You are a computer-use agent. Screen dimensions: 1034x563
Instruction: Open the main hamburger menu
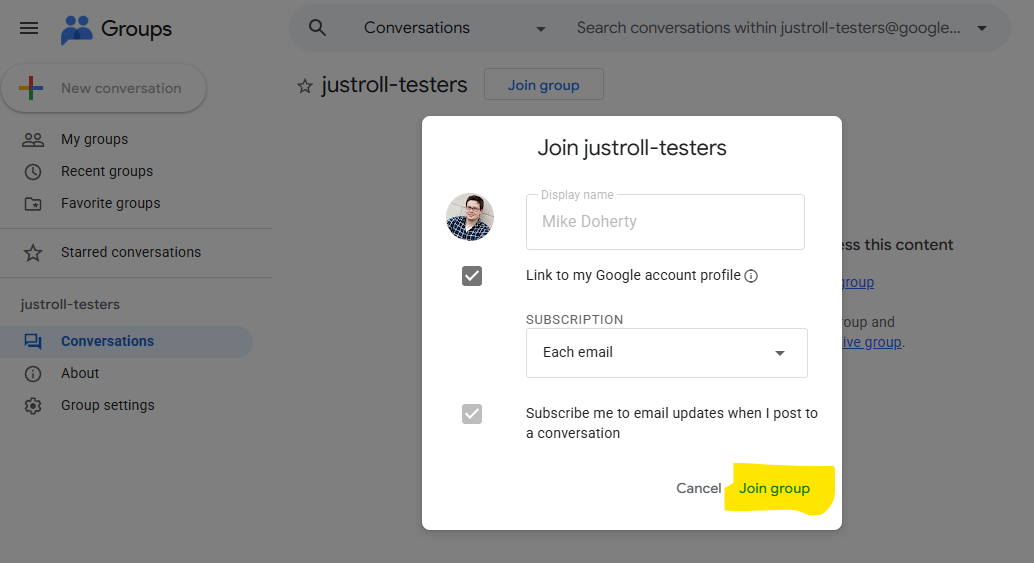tap(29, 28)
